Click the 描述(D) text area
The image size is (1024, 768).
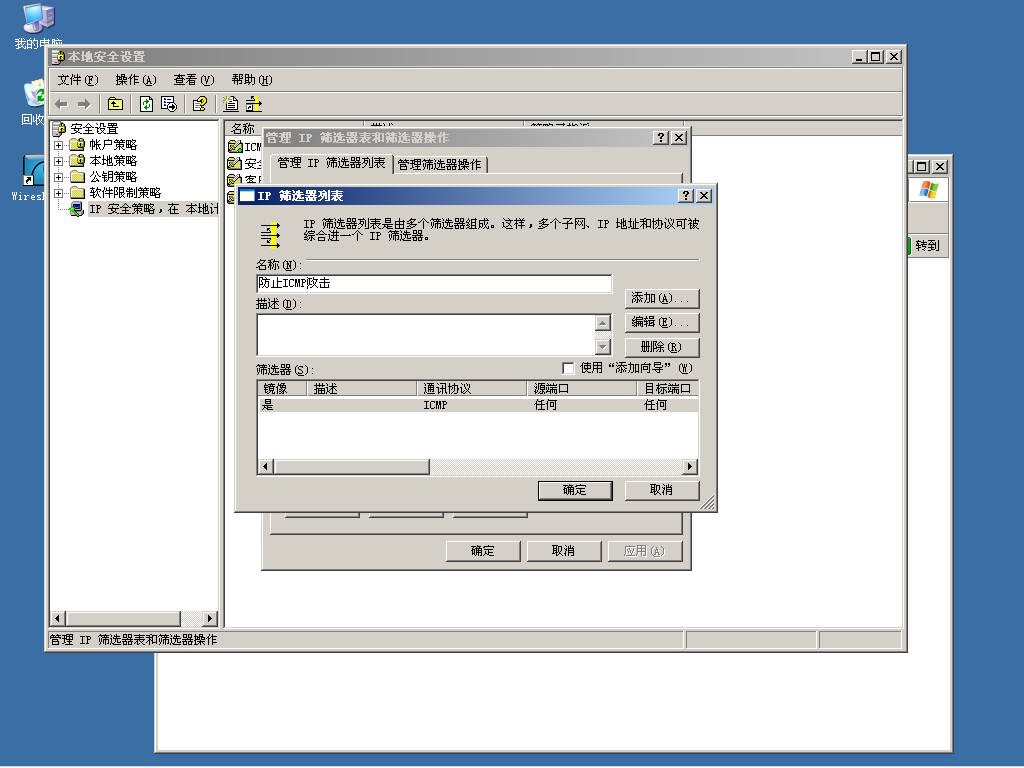click(426, 334)
